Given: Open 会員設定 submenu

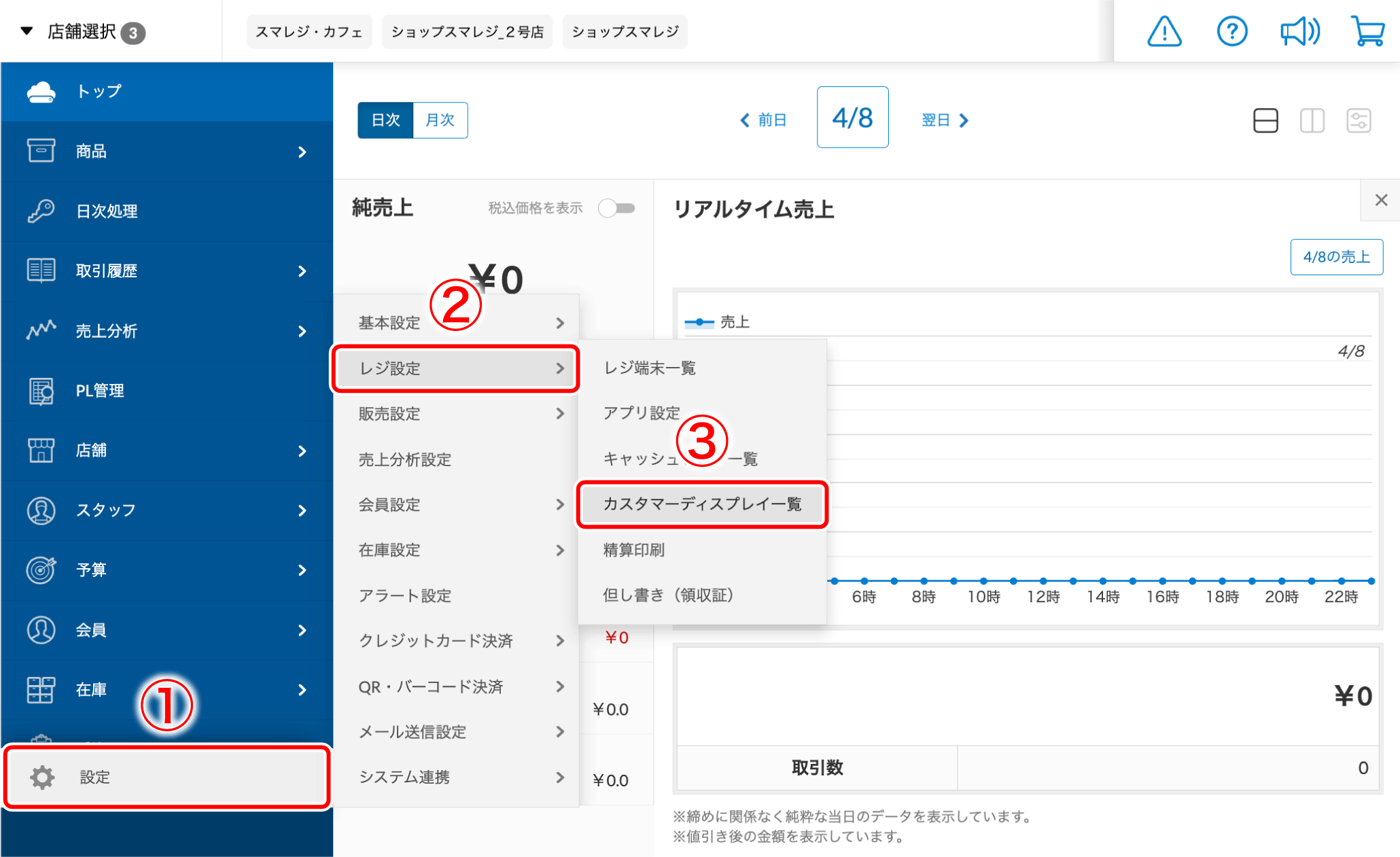Looking at the screenshot, I should click(x=456, y=505).
